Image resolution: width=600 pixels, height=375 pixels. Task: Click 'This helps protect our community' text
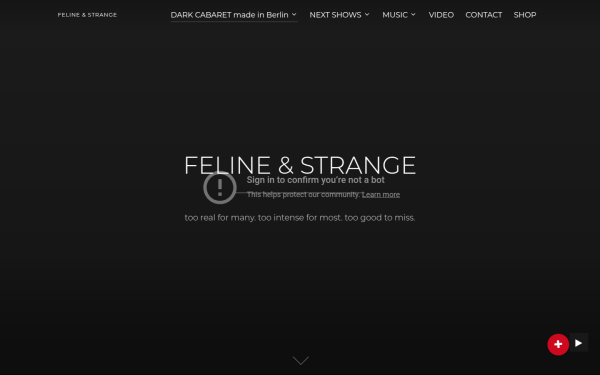[303, 195]
